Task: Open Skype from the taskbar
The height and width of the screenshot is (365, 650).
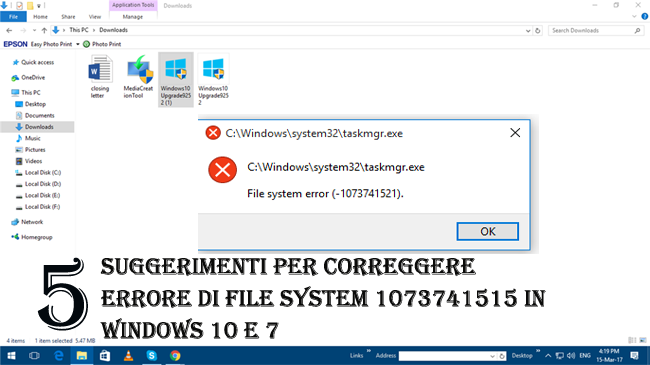Action: coord(152,356)
